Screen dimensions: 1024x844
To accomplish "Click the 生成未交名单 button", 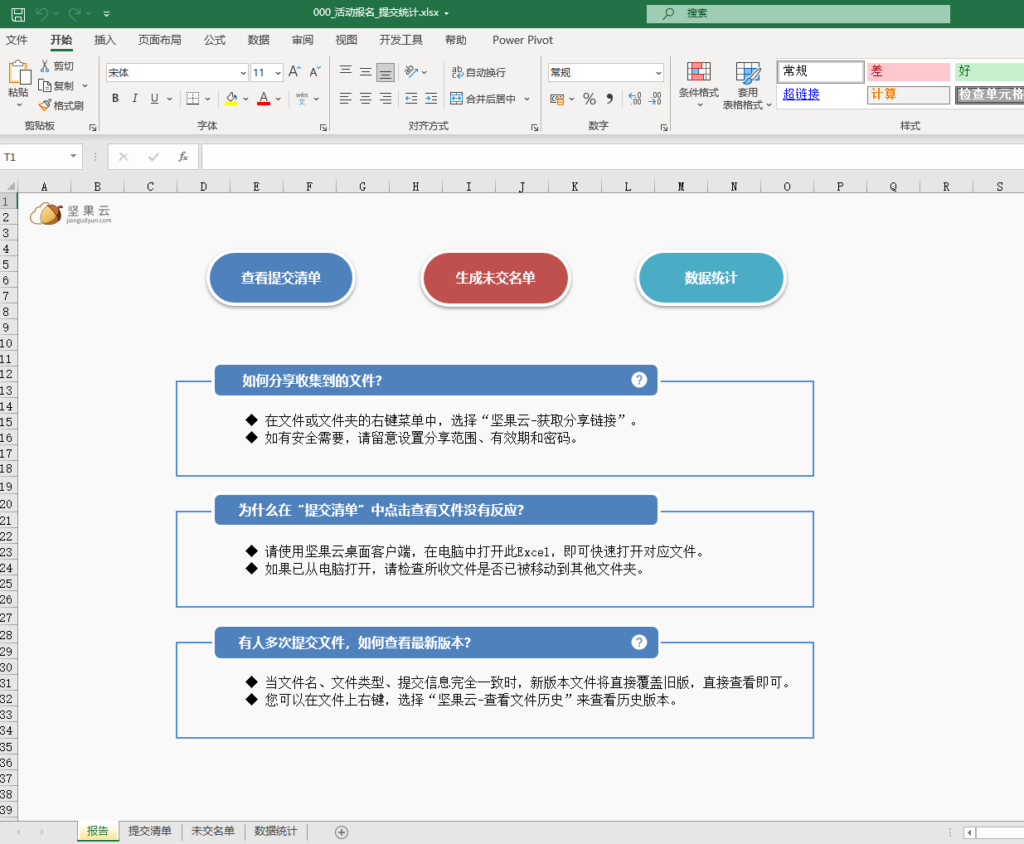I will pyautogui.click(x=496, y=278).
